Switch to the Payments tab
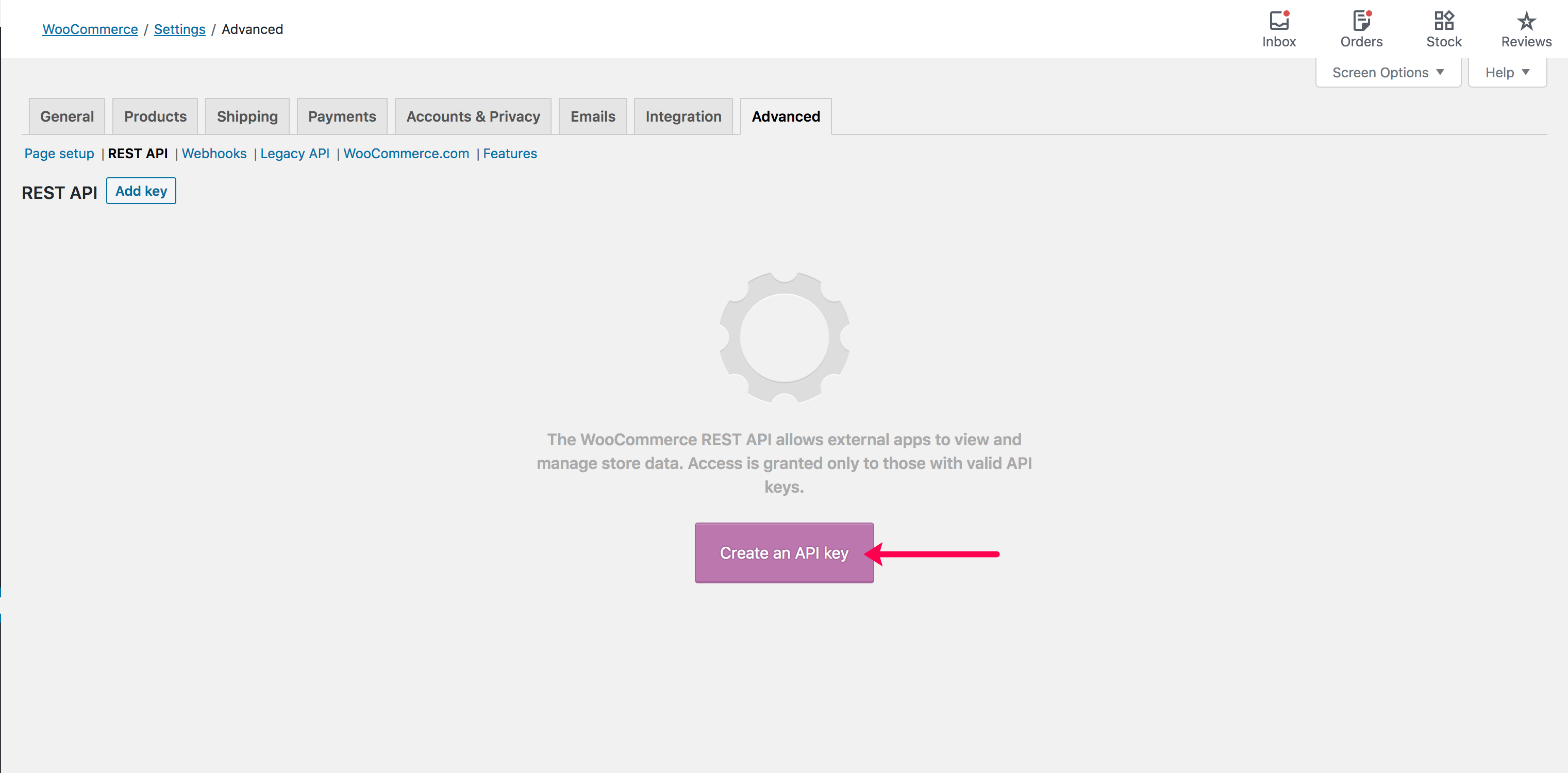 tap(341, 115)
